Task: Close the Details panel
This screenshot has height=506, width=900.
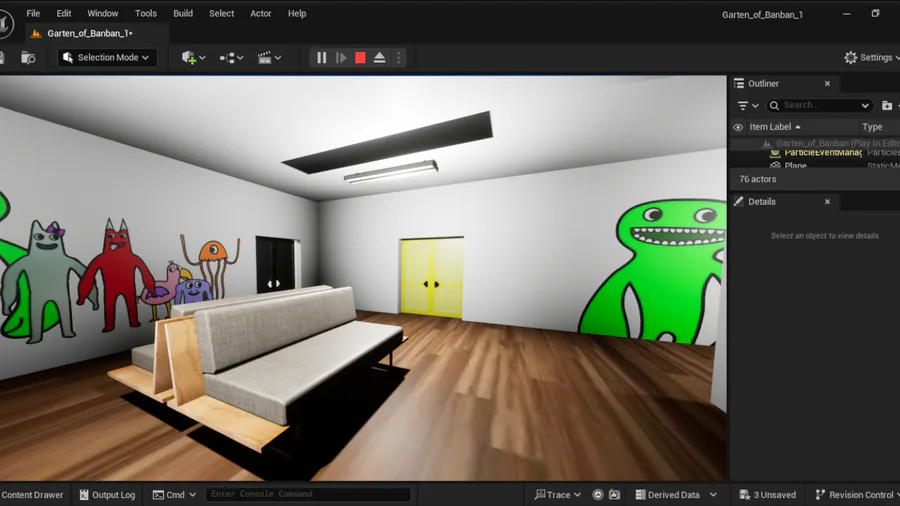Action: [827, 201]
